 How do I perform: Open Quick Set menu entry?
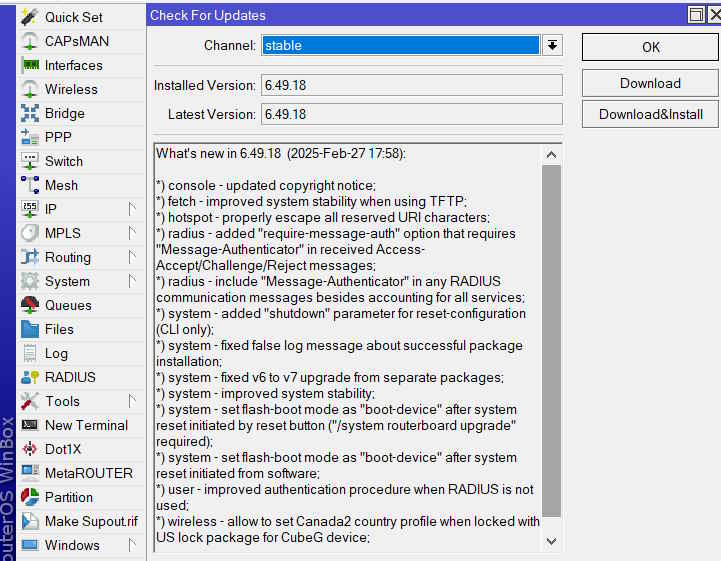click(82, 17)
